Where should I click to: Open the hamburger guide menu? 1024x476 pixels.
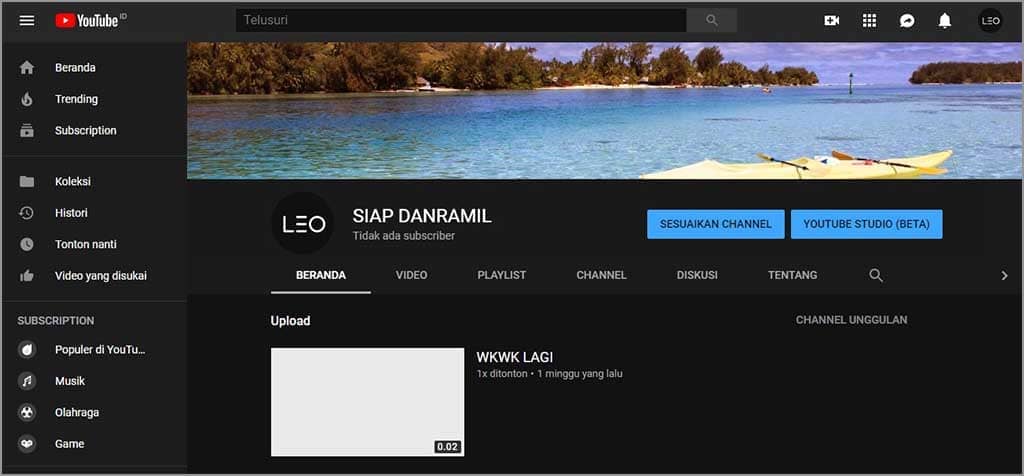[27, 20]
